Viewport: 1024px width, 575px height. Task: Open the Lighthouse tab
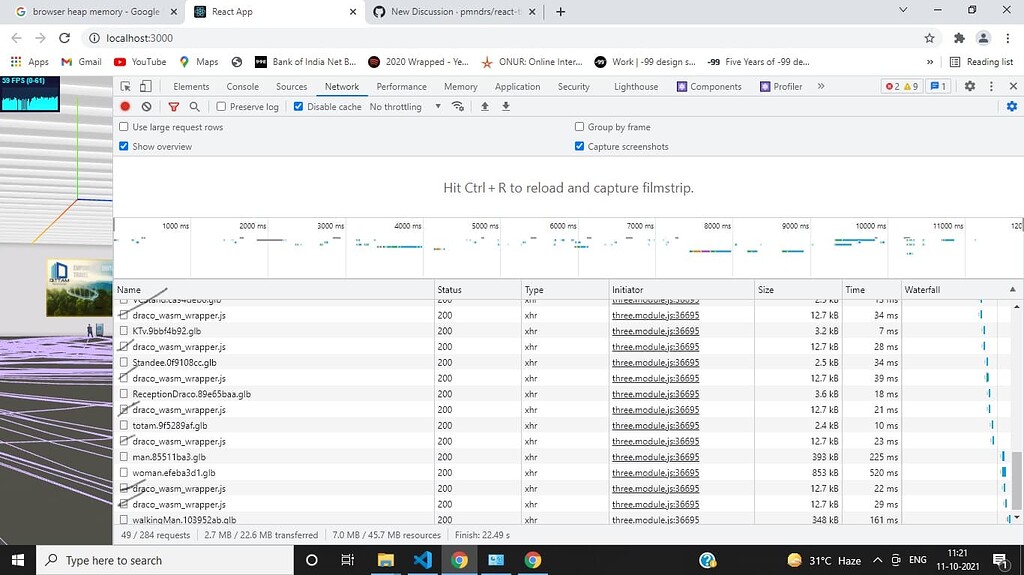click(x=635, y=86)
